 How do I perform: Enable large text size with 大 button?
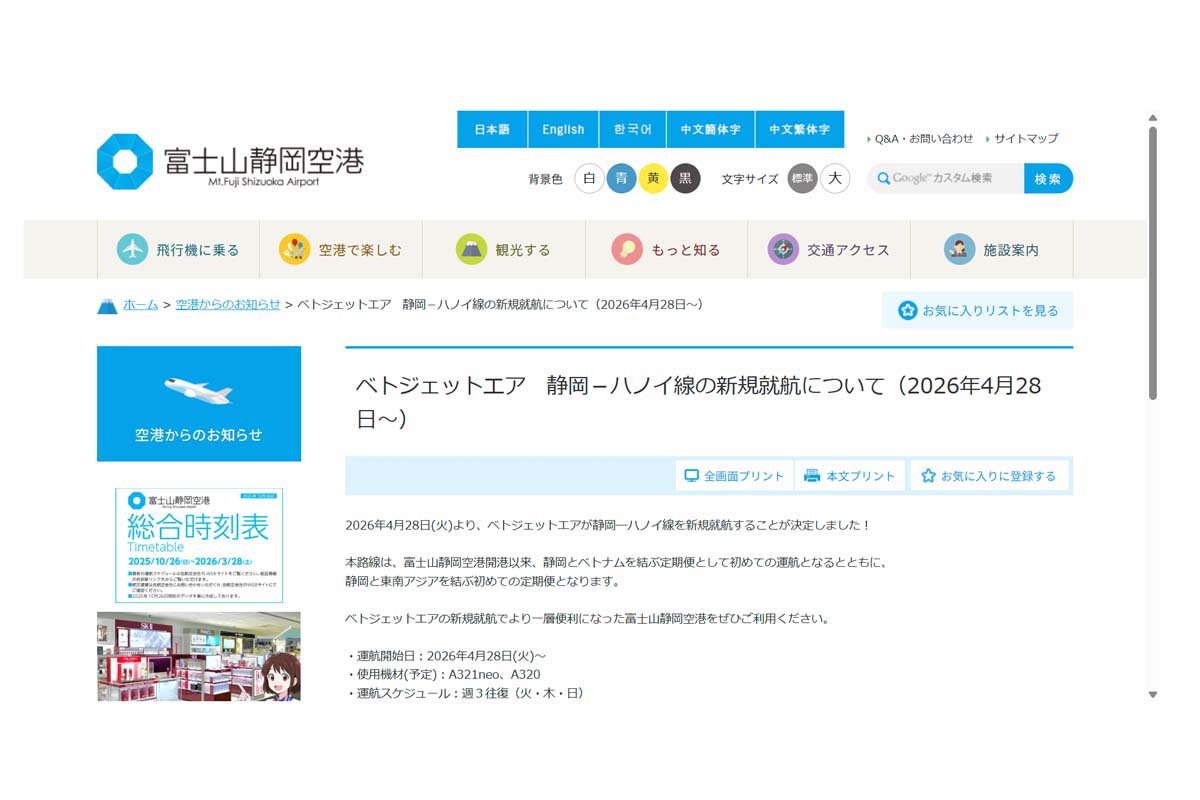pyautogui.click(x=833, y=178)
